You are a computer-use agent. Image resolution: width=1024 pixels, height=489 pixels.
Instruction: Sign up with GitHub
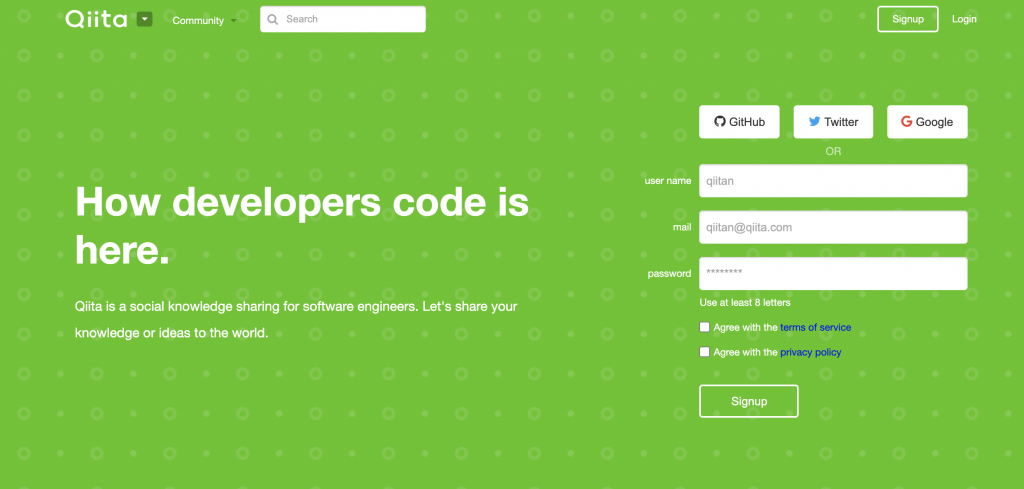click(x=739, y=121)
